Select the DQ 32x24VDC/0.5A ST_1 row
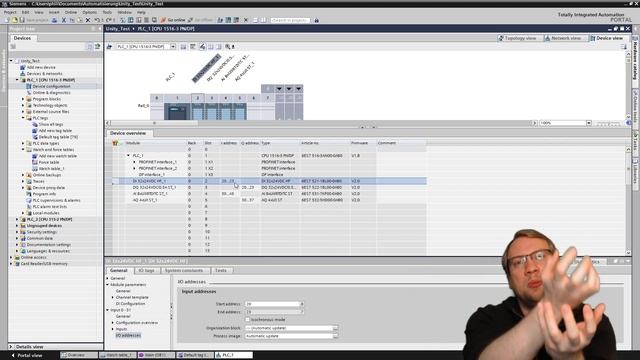Screen dimensions: 640x360 269,187
